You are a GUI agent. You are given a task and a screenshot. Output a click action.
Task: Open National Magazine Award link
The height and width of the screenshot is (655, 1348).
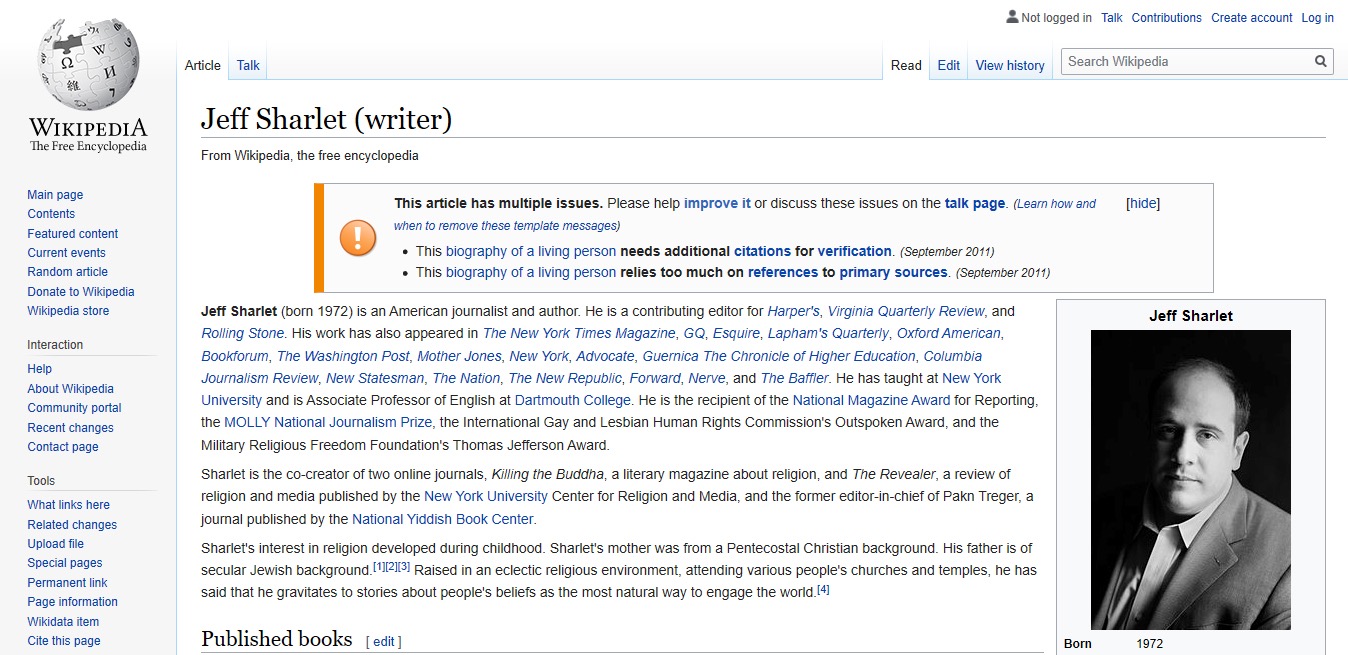pyautogui.click(x=871, y=400)
